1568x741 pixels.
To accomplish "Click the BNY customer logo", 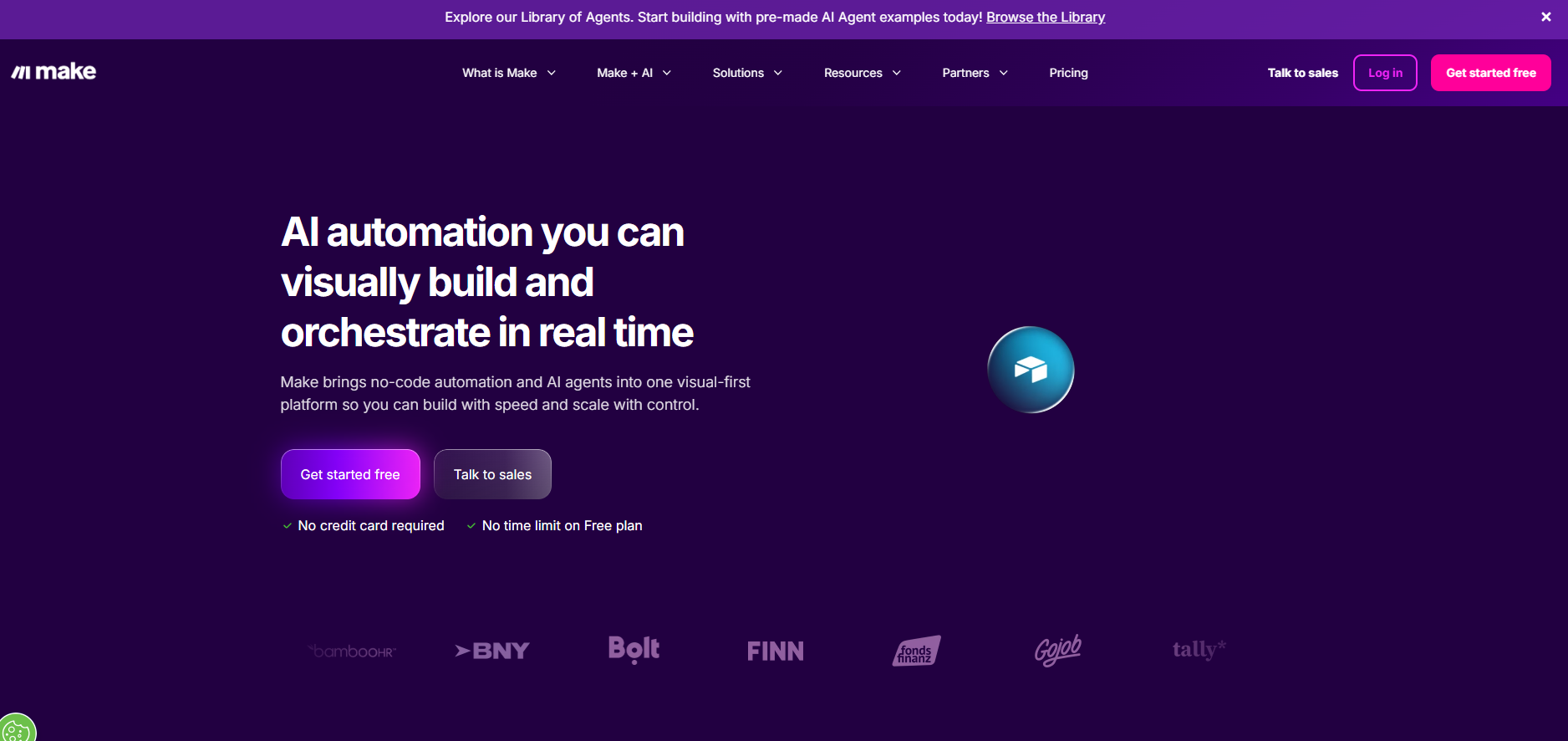I will pos(492,651).
